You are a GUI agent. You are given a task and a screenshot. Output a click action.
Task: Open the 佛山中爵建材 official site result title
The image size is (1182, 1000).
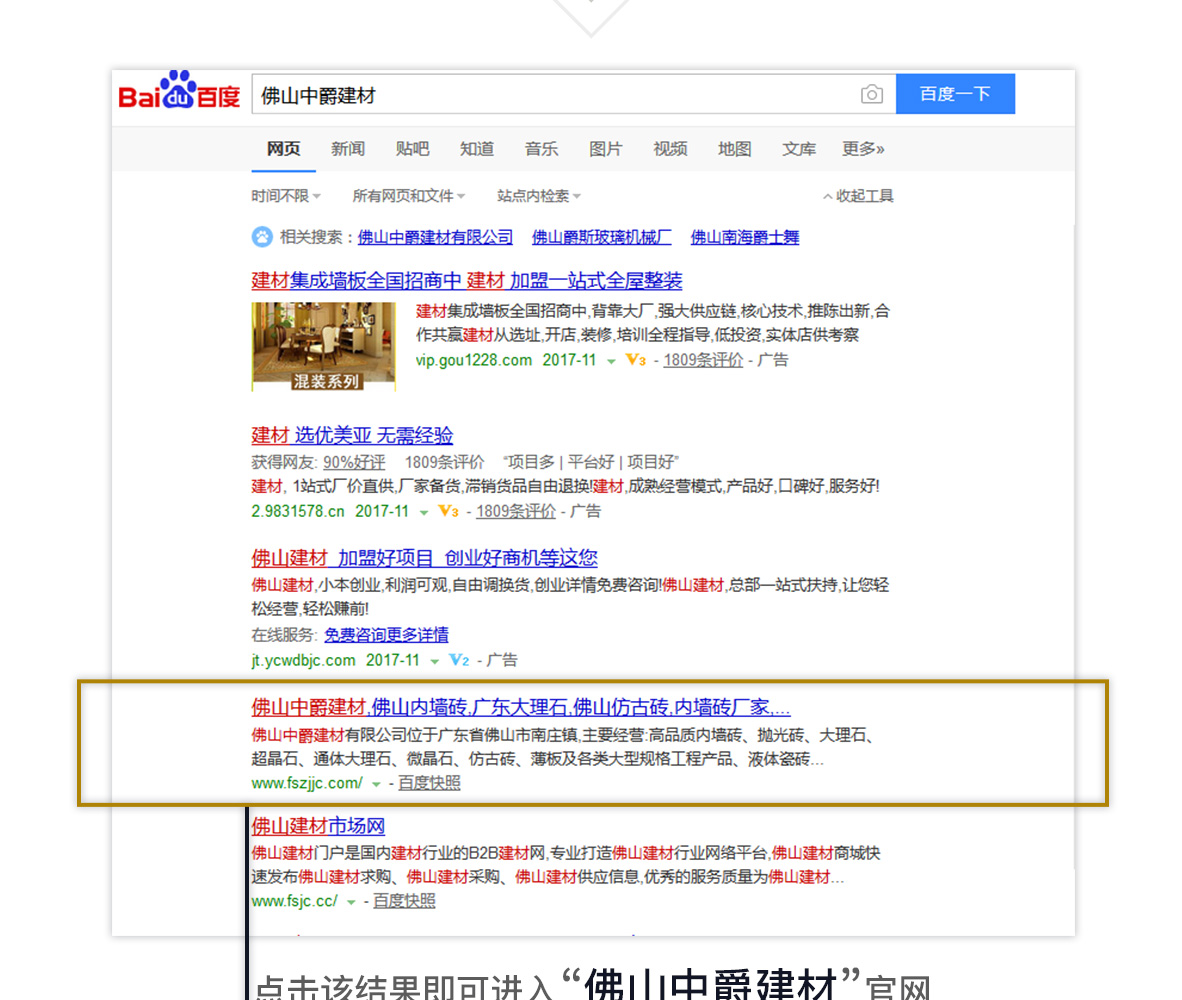coord(520,708)
